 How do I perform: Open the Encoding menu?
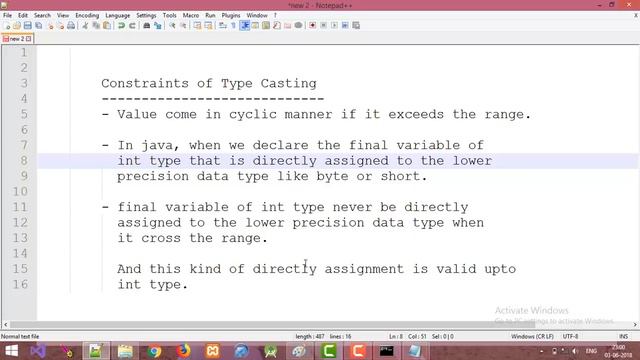87,15
